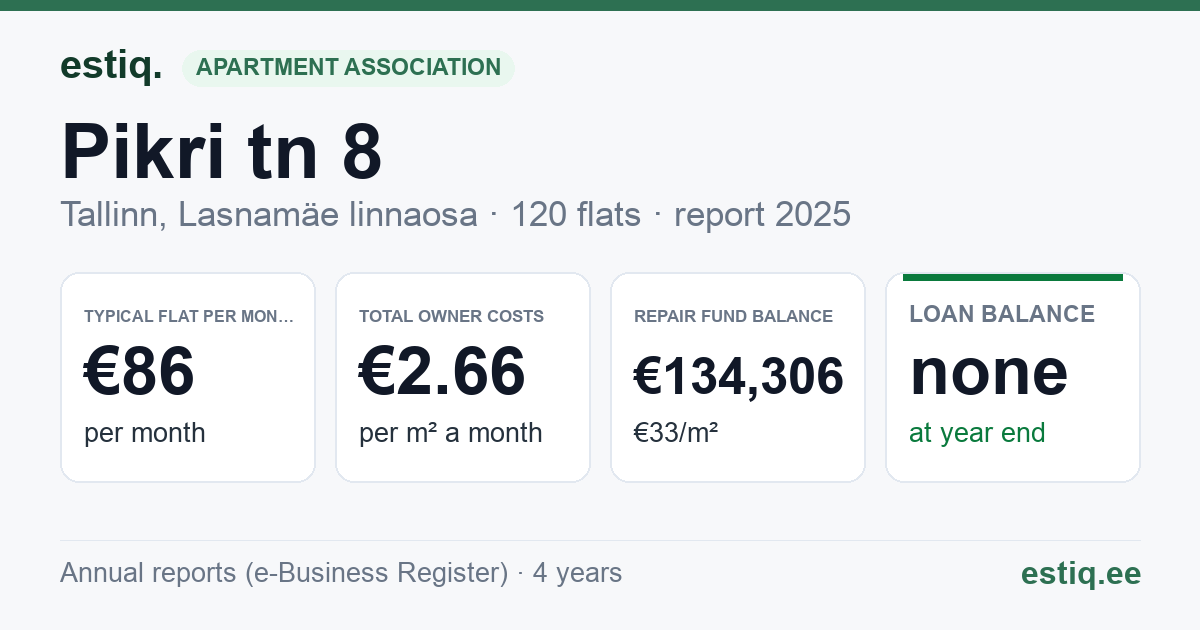Select the Tallinn, Lasnamäe linnaosa subtitle text
This screenshot has width=1200, height=630.
269,214
